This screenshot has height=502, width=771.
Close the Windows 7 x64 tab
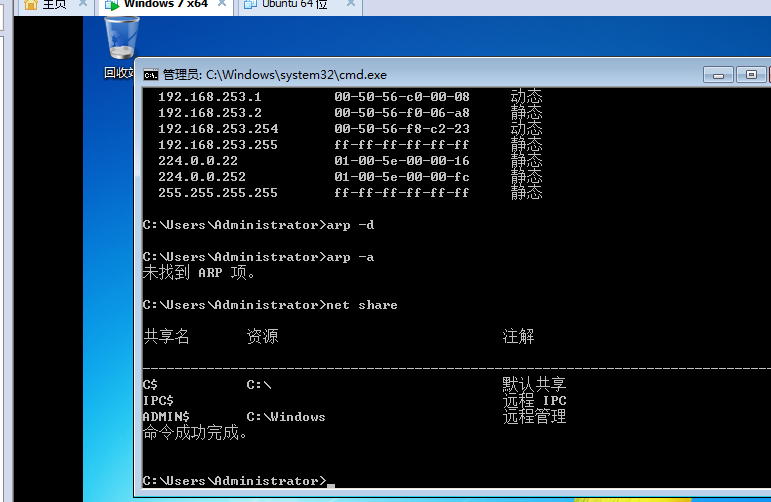(x=222, y=3)
